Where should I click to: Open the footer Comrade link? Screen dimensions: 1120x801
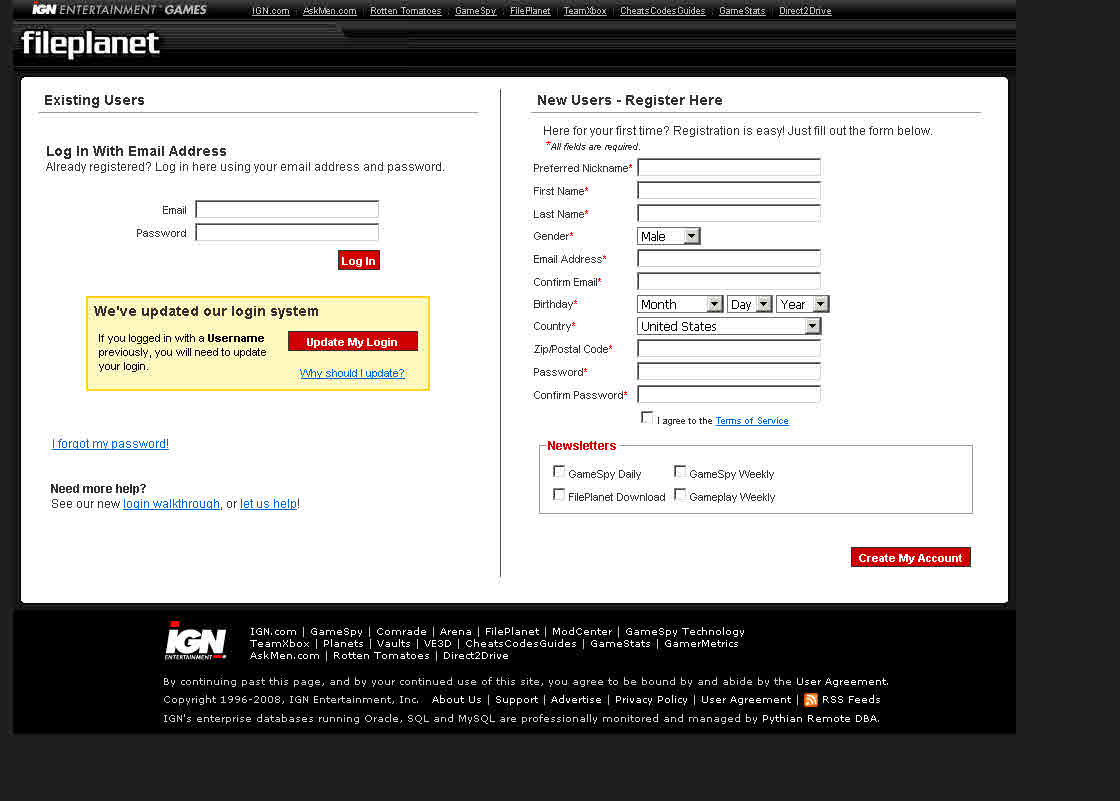coord(401,632)
